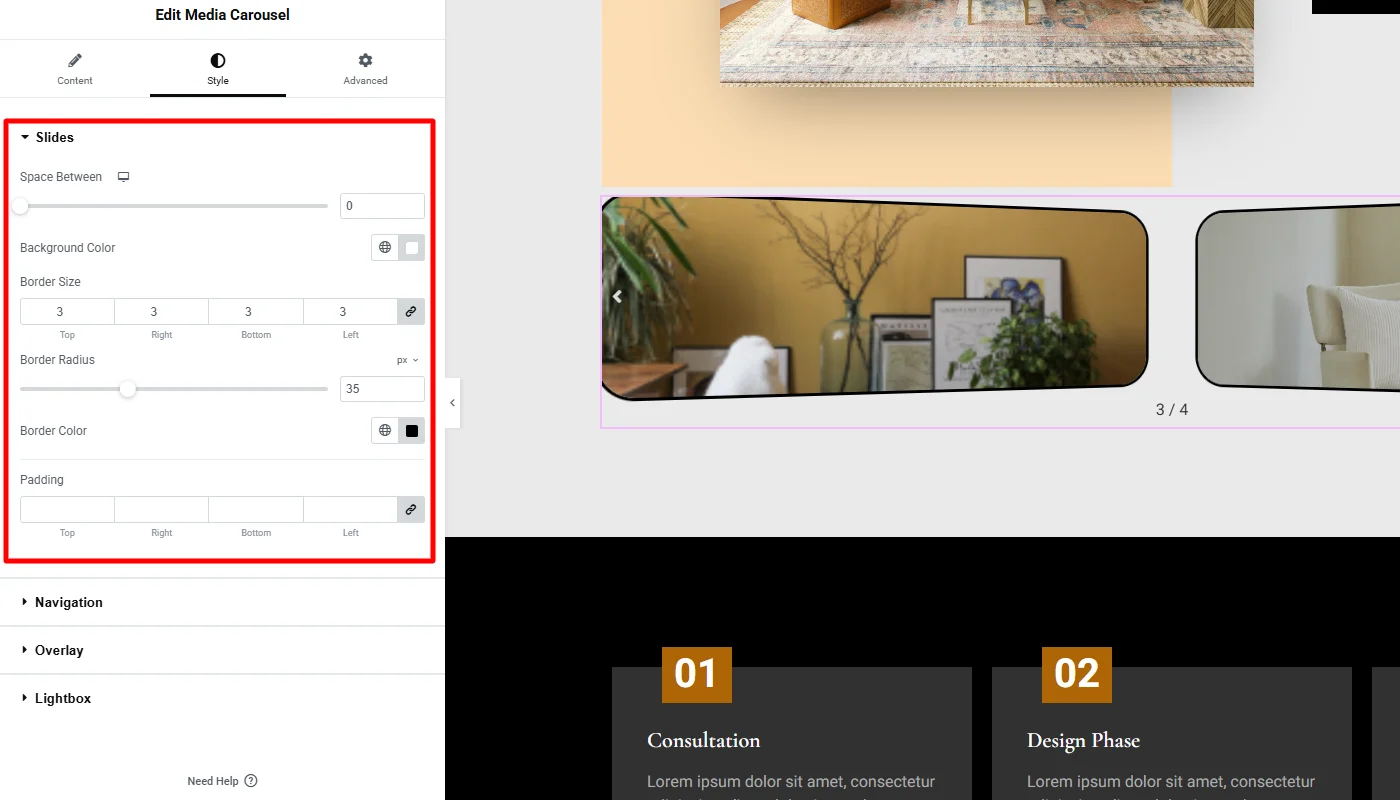
Task: Click the Border Size Top field
Action: 67,312
